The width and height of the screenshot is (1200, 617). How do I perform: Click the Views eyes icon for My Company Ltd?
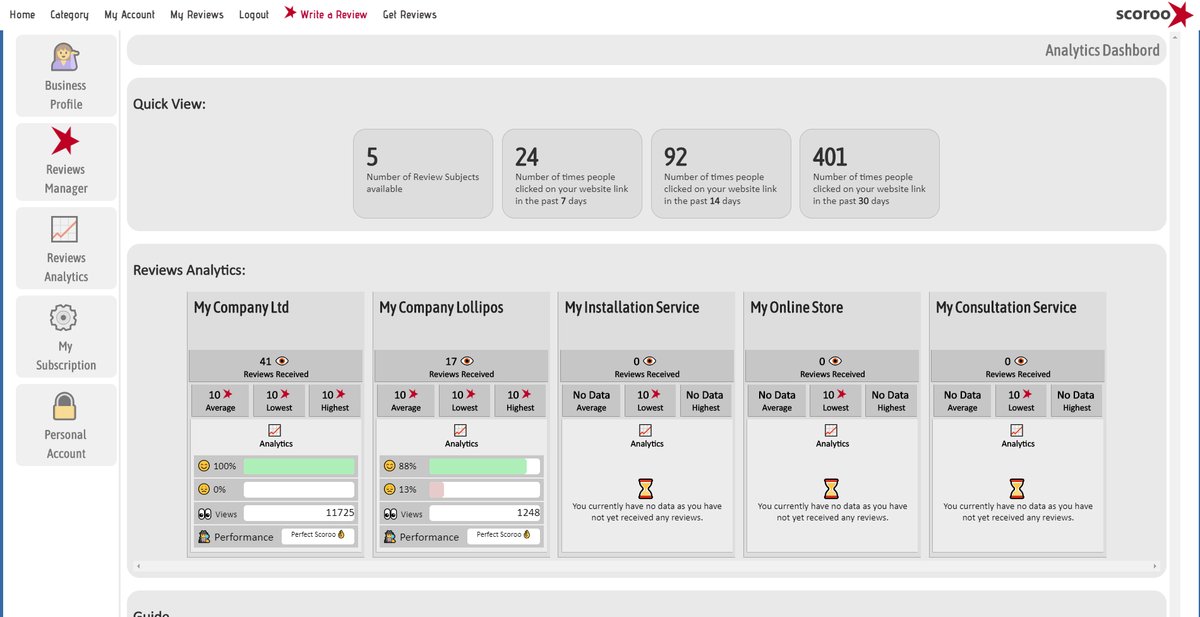[206, 513]
